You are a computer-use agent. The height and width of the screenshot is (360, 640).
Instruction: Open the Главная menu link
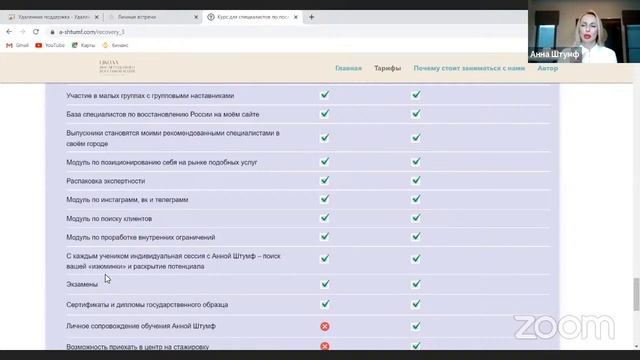[x=349, y=68]
